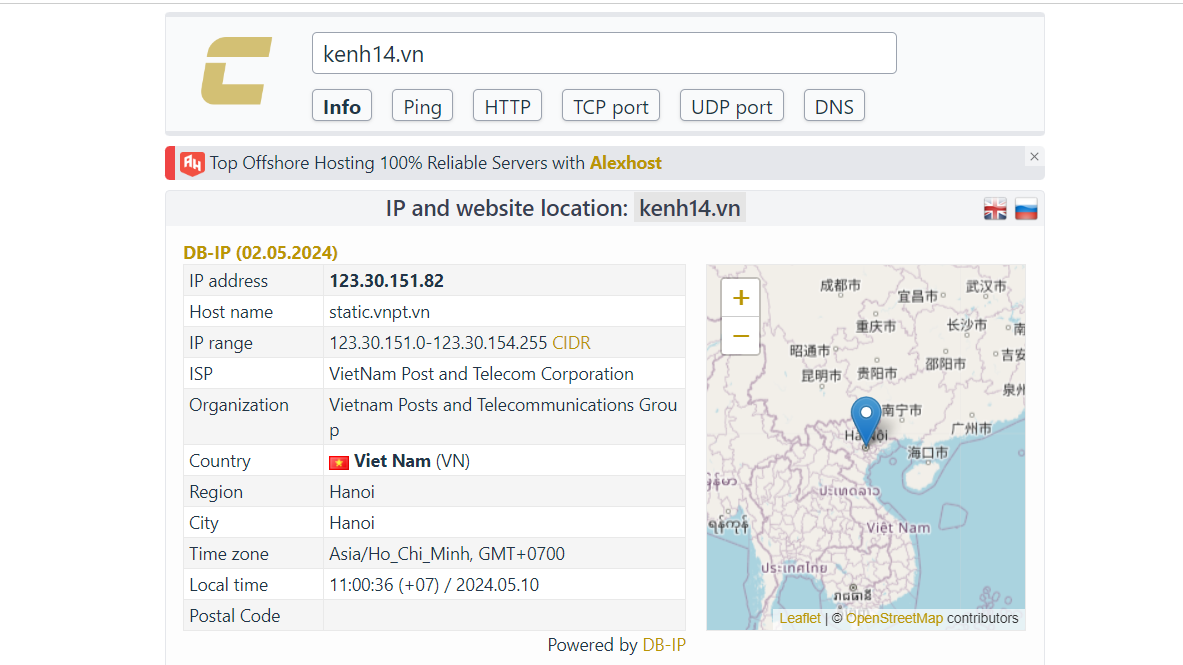Image resolution: width=1183 pixels, height=665 pixels.
Task: Run the HTTP check
Action: coord(507,105)
